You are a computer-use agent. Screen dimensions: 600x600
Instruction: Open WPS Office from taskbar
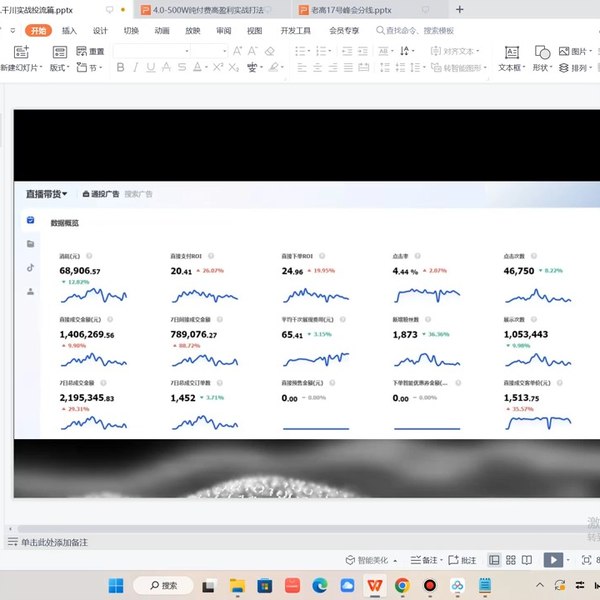(x=375, y=585)
